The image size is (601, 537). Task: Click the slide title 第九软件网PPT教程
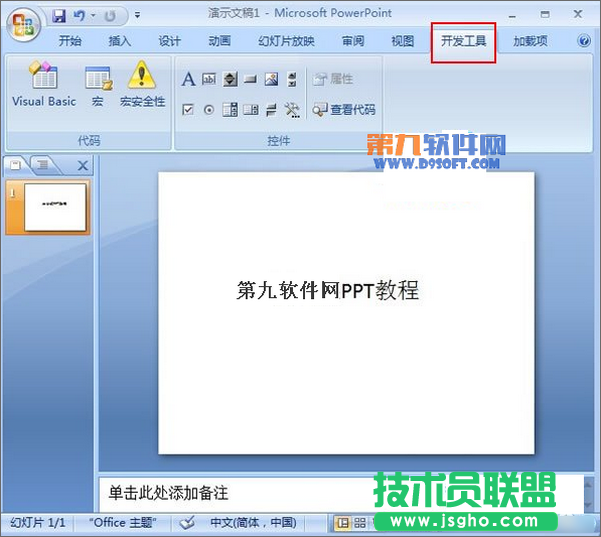click(328, 290)
